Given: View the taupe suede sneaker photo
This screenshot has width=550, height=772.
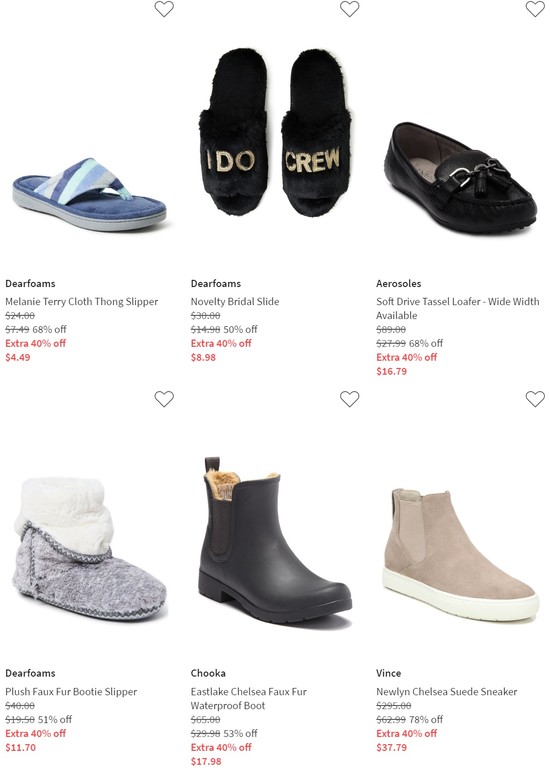Looking at the screenshot, I should click(460, 555).
